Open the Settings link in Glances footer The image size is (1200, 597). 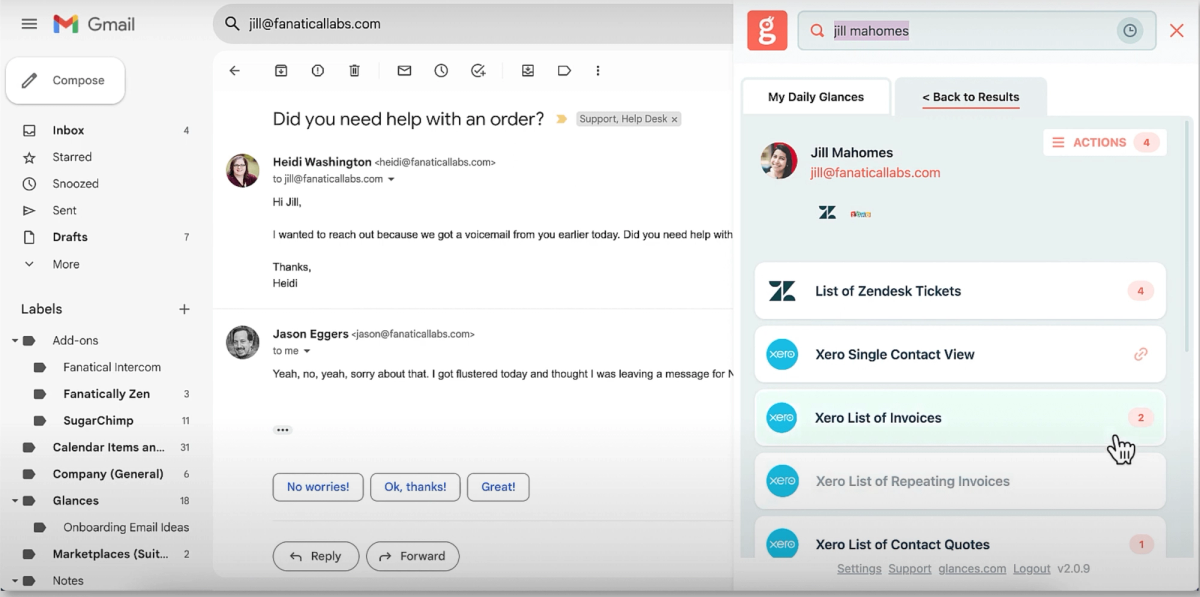tap(859, 569)
